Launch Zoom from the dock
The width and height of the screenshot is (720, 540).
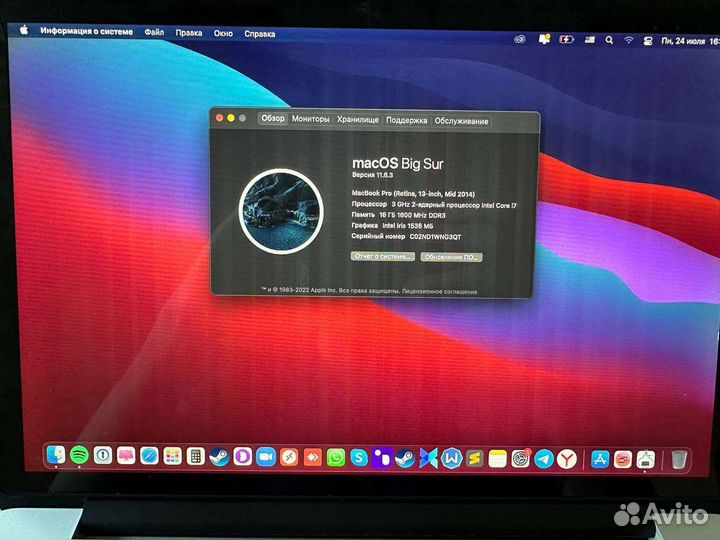pos(266,457)
